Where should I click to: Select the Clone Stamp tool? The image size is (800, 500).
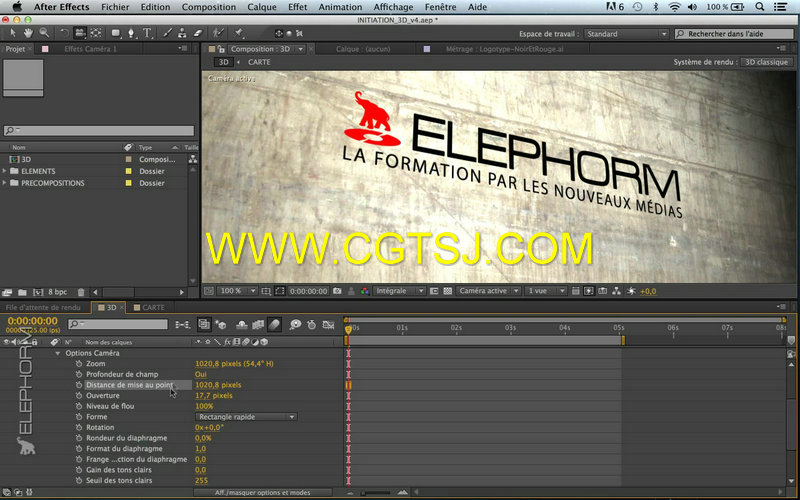click(x=182, y=33)
